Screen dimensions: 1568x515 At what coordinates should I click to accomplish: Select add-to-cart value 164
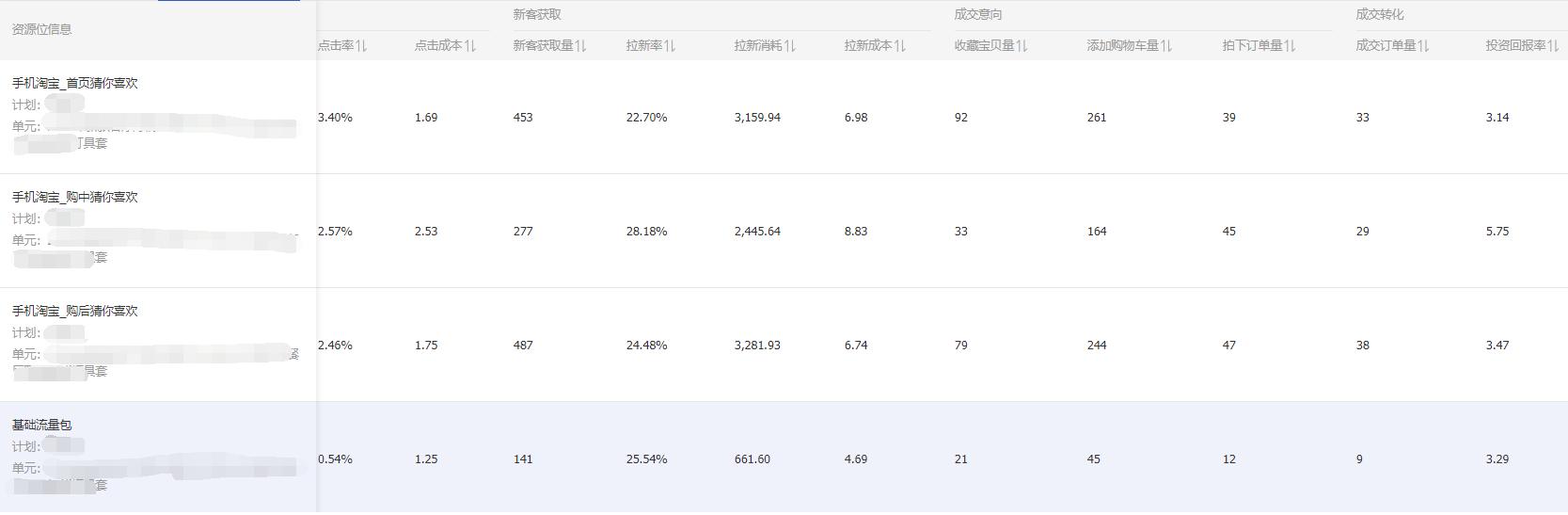point(1097,232)
